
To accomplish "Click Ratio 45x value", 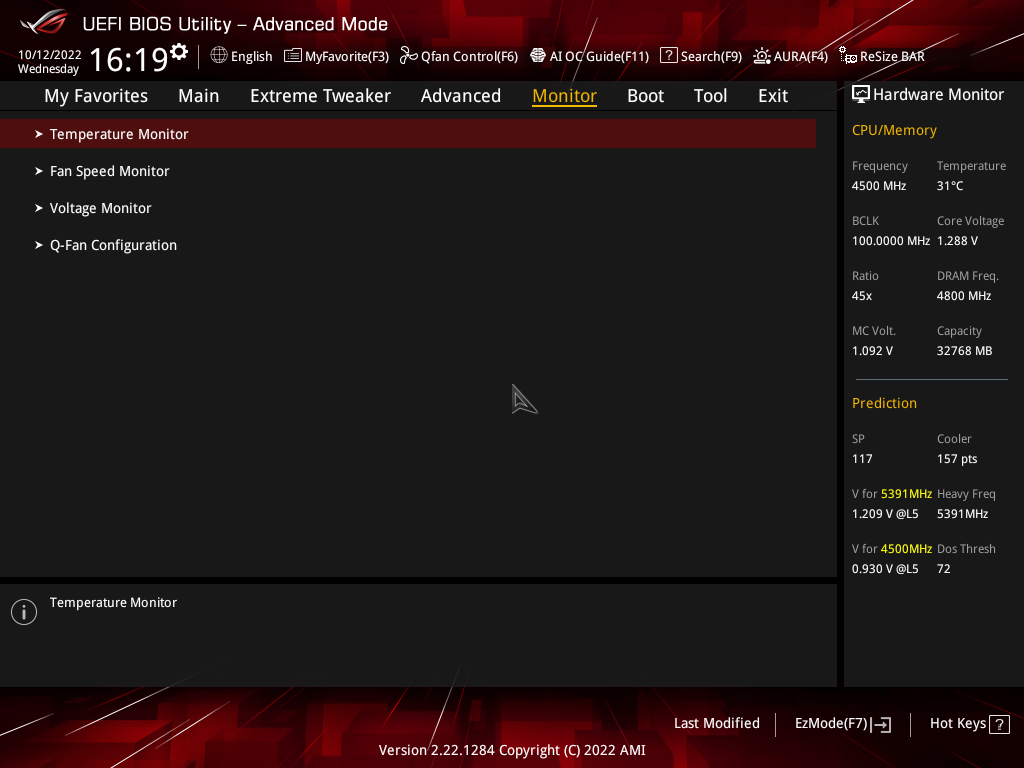I will (862, 296).
